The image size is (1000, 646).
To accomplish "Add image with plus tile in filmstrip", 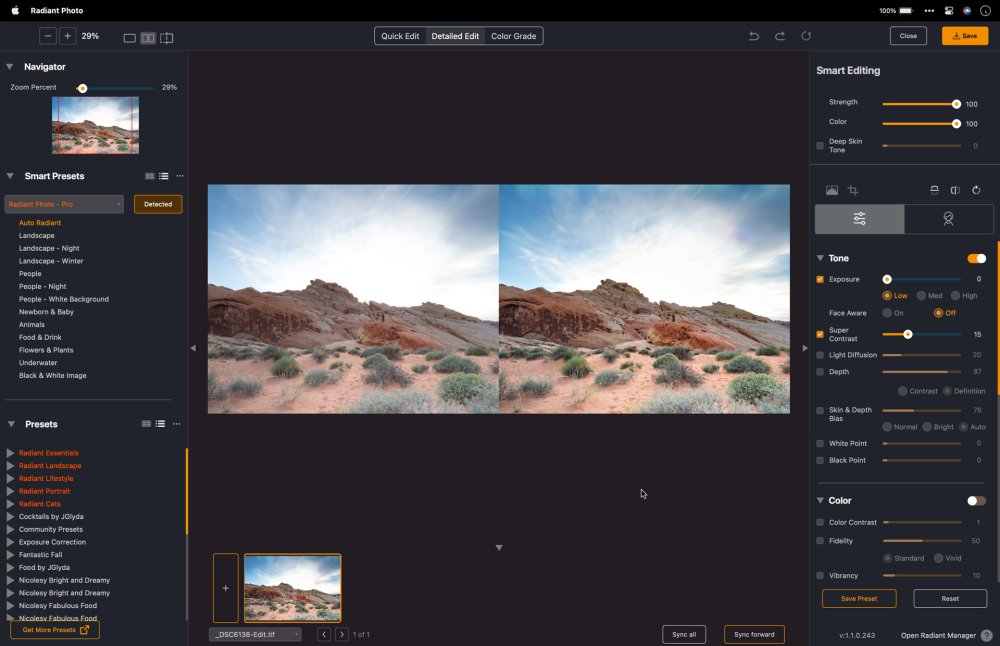I will [x=226, y=588].
